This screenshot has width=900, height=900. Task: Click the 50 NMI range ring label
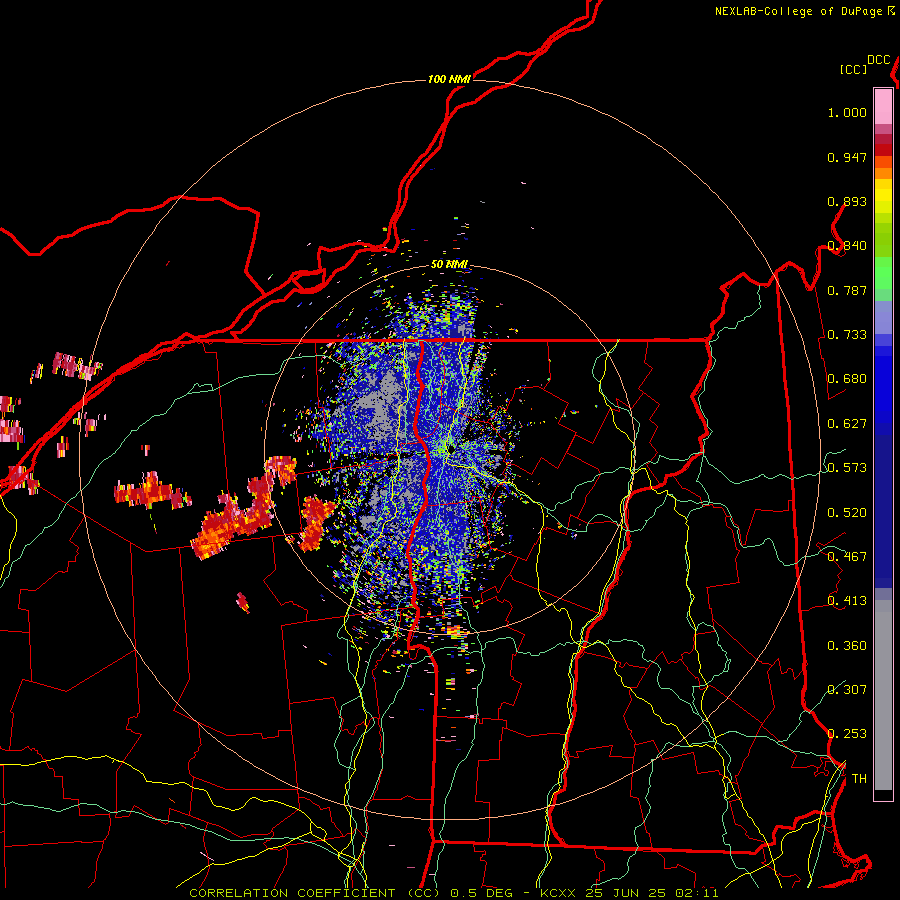tap(449, 265)
